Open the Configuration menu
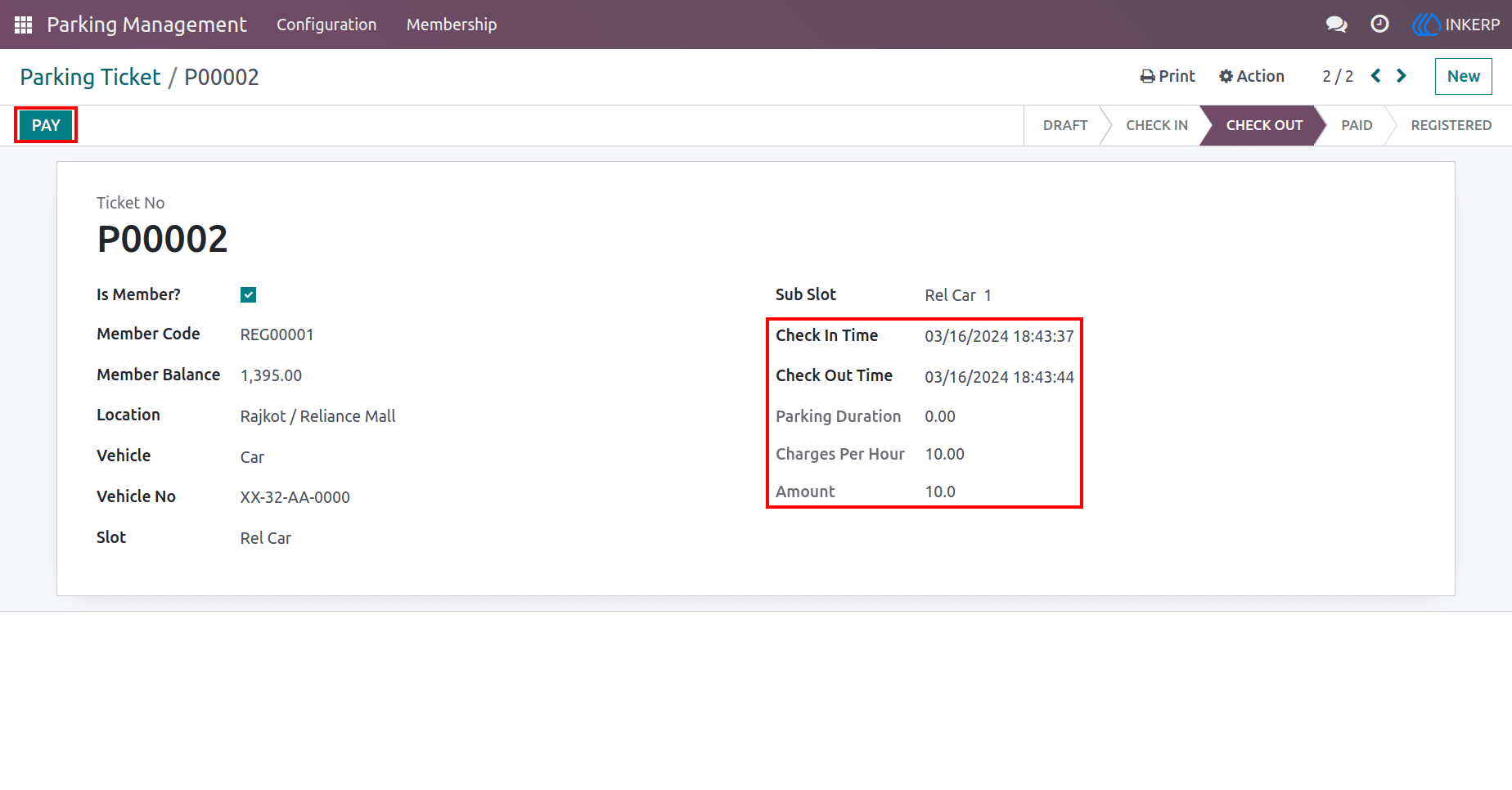1512x790 pixels. point(326,25)
